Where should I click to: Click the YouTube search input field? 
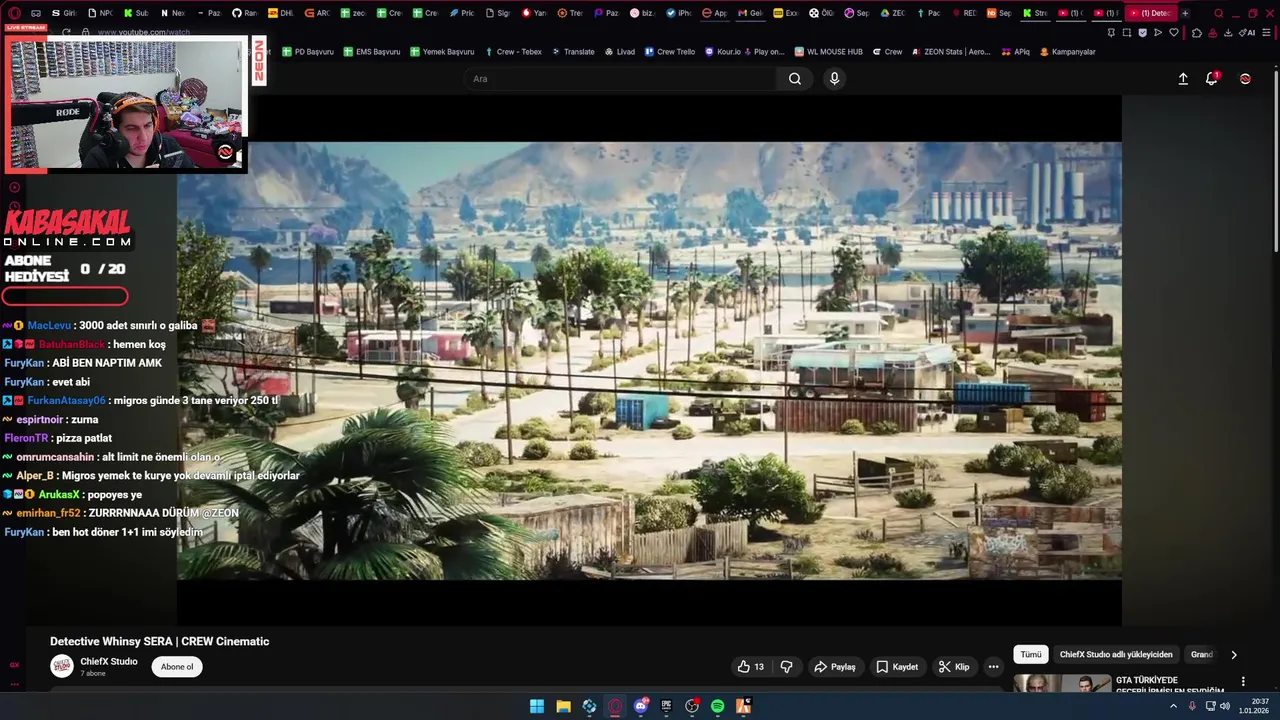[x=620, y=79]
